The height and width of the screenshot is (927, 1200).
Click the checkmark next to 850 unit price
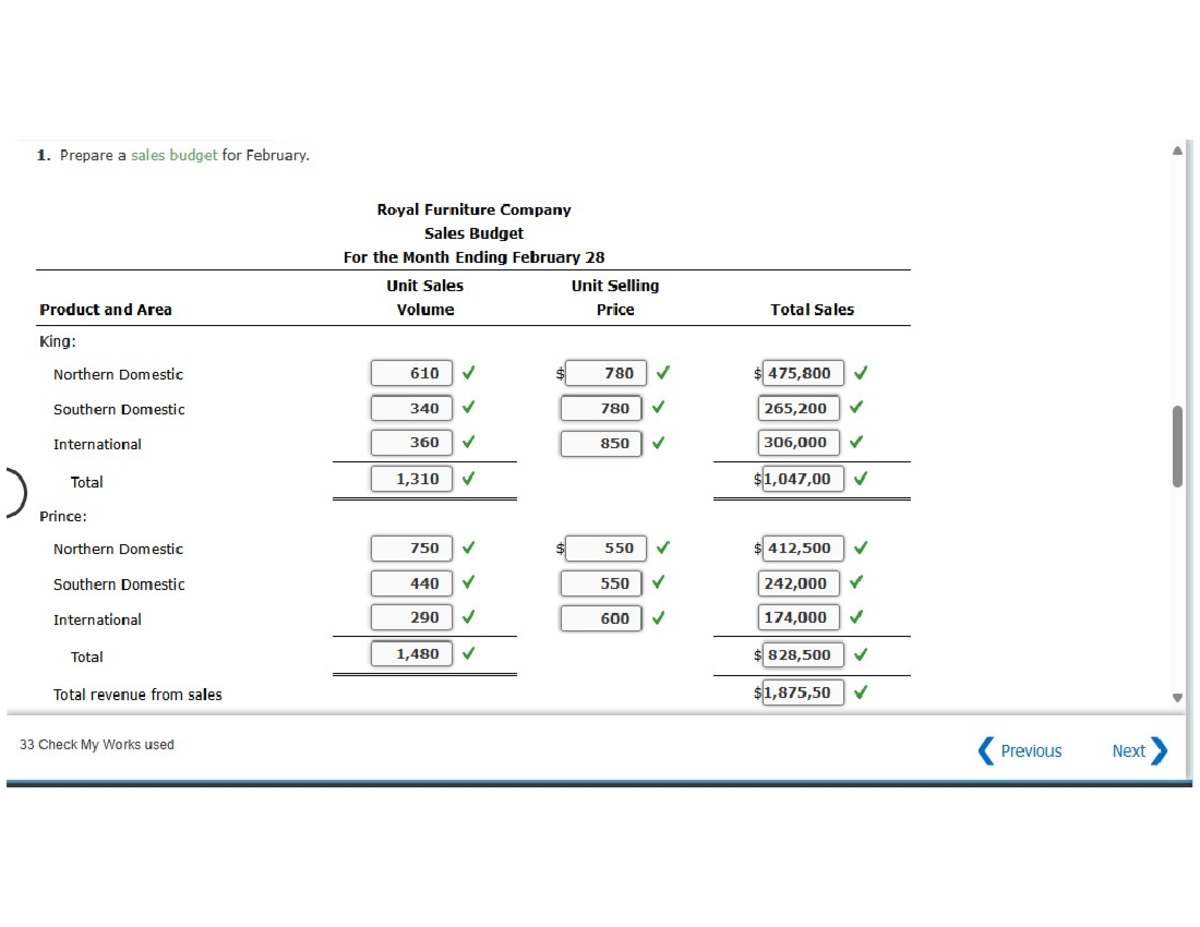[x=657, y=443]
